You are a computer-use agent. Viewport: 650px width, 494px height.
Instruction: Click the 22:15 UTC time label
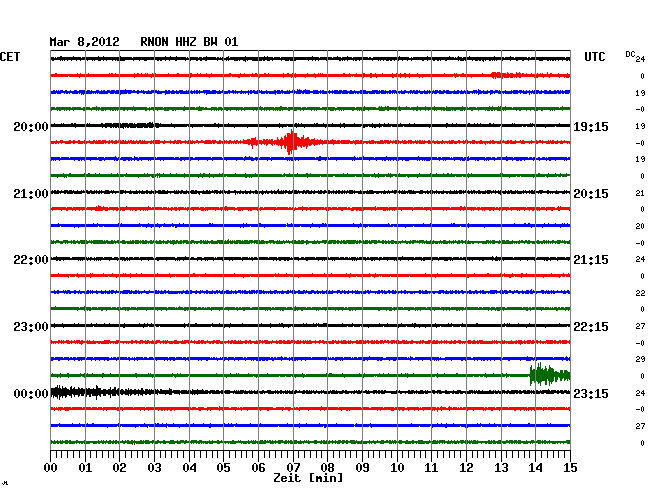pyautogui.click(x=591, y=327)
